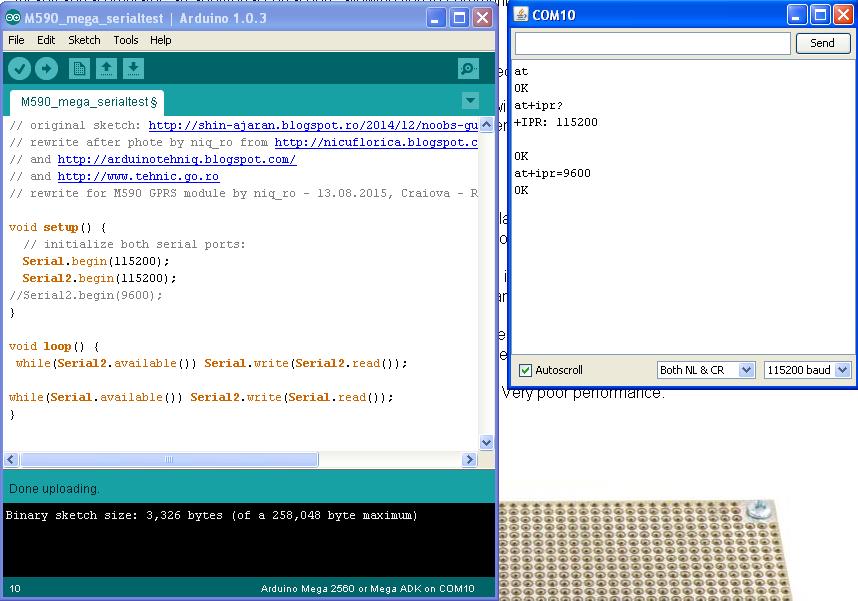The height and width of the screenshot is (601, 858).
Task: Toggle the Autoscroll checkbox in Serial Monitor
Action: click(x=524, y=370)
